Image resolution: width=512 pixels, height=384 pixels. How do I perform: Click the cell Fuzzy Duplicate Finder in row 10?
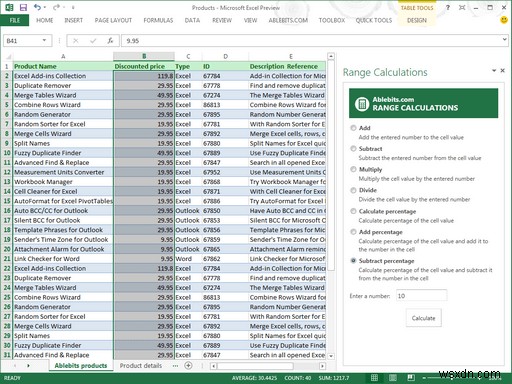point(63,153)
